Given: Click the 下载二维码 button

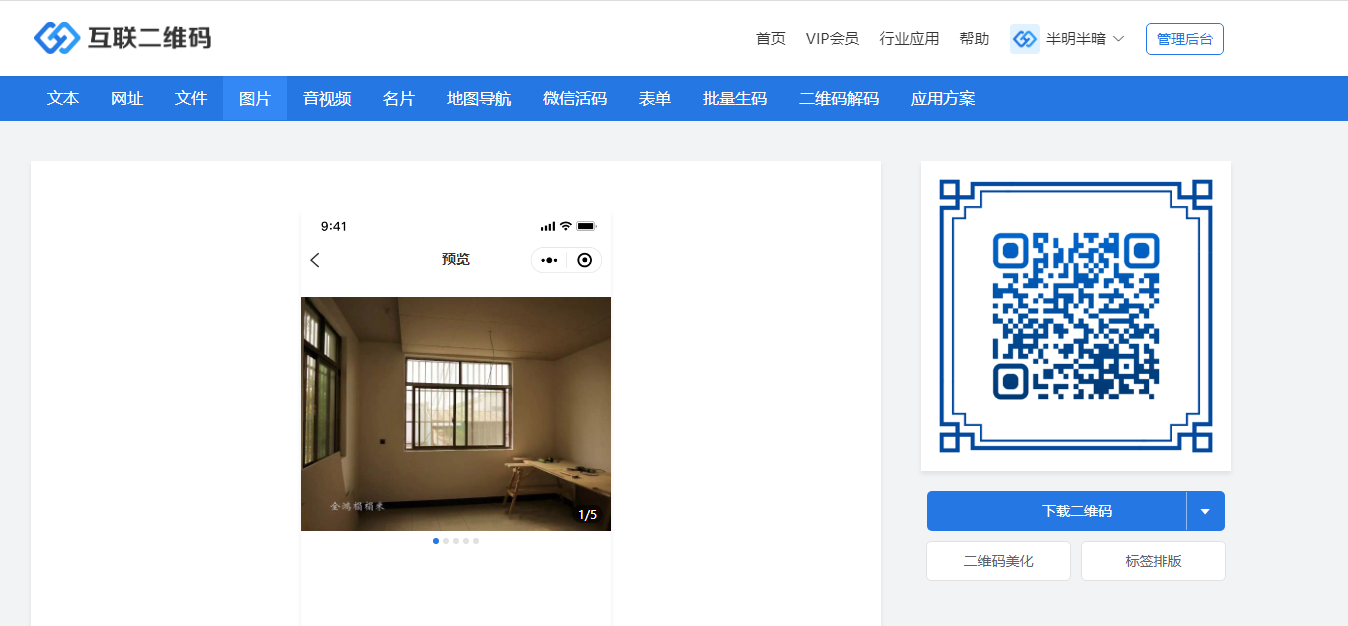Looking at the screenshot, I should pyautogui.click(x=1057, y=511).
